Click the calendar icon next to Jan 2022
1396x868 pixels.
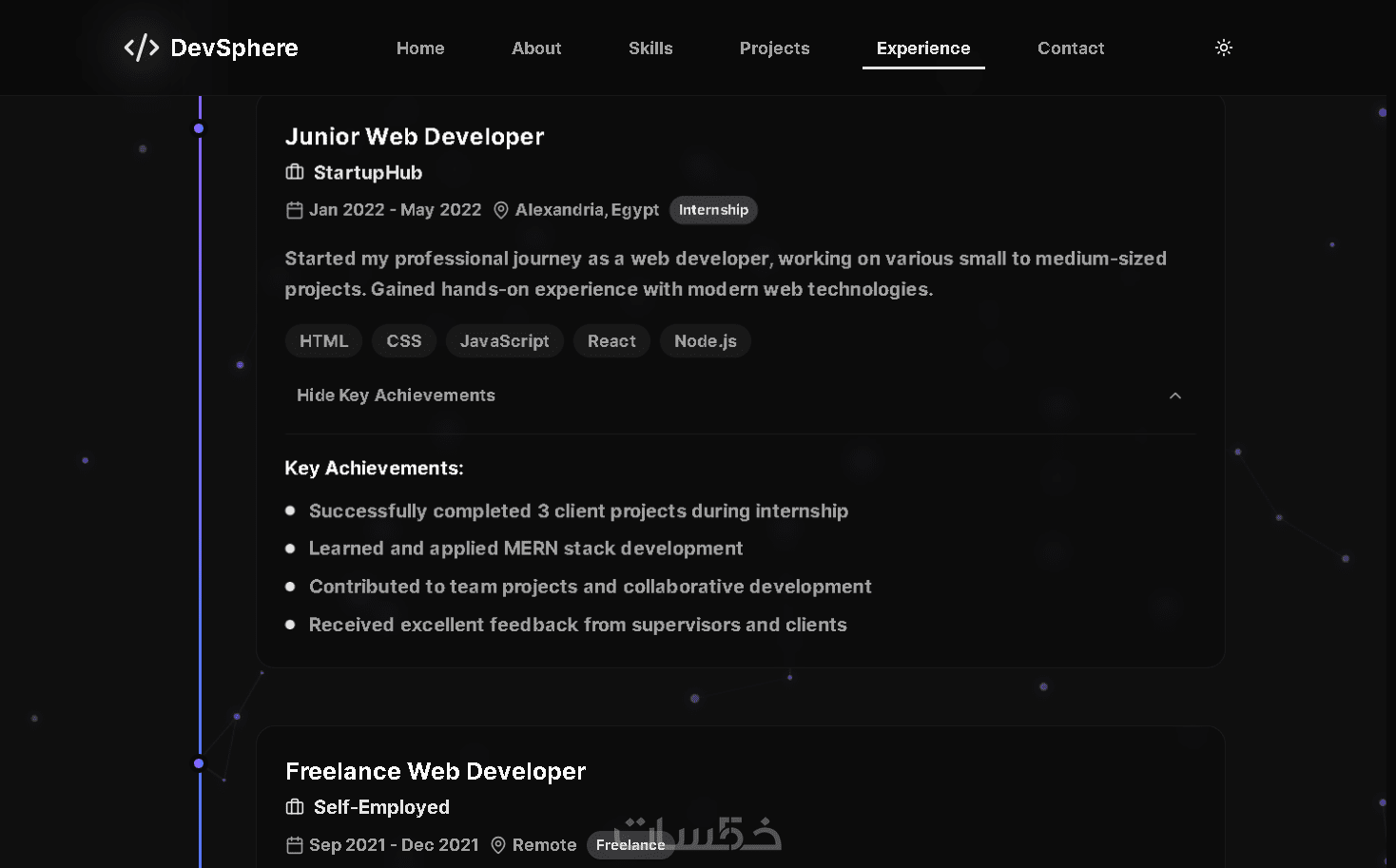pyautogui.click(x=295, y=210)
